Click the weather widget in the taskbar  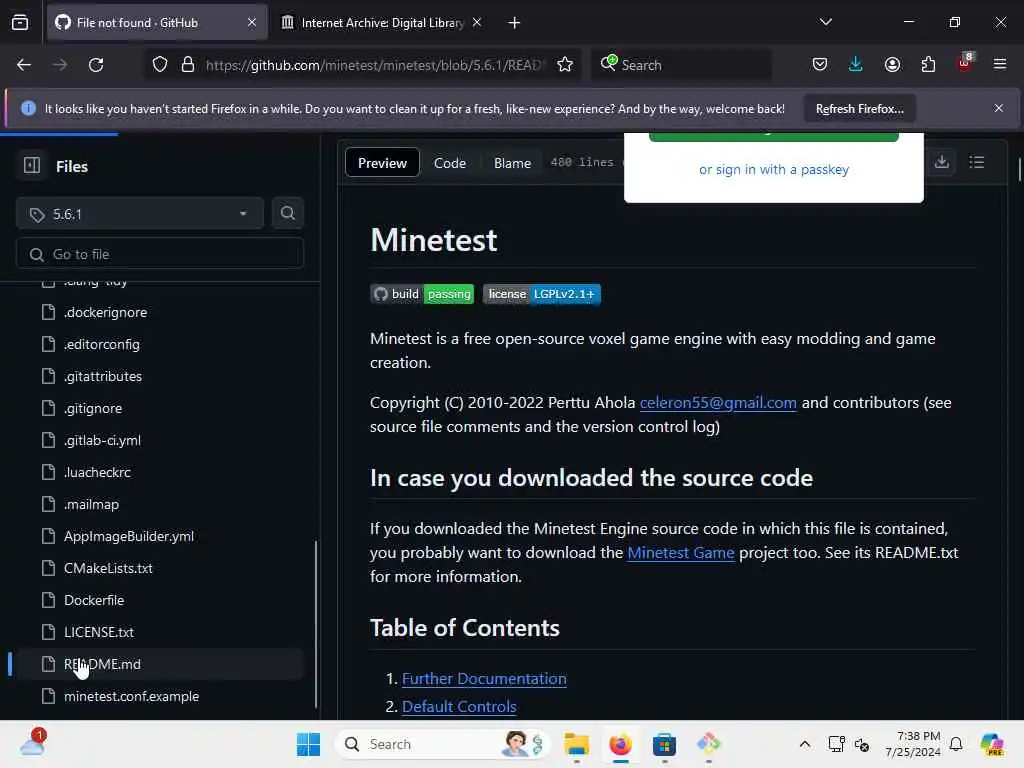tap(32, 743)
